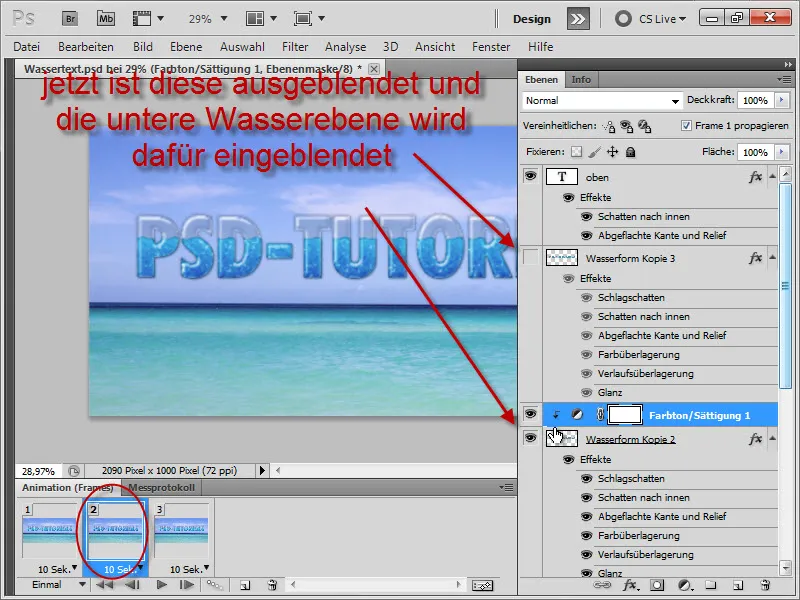Hide the Wasserform Kopie 2 layer
Image resolution: width=800 pixels, height=600 pixels.
[x=531, y=438]
